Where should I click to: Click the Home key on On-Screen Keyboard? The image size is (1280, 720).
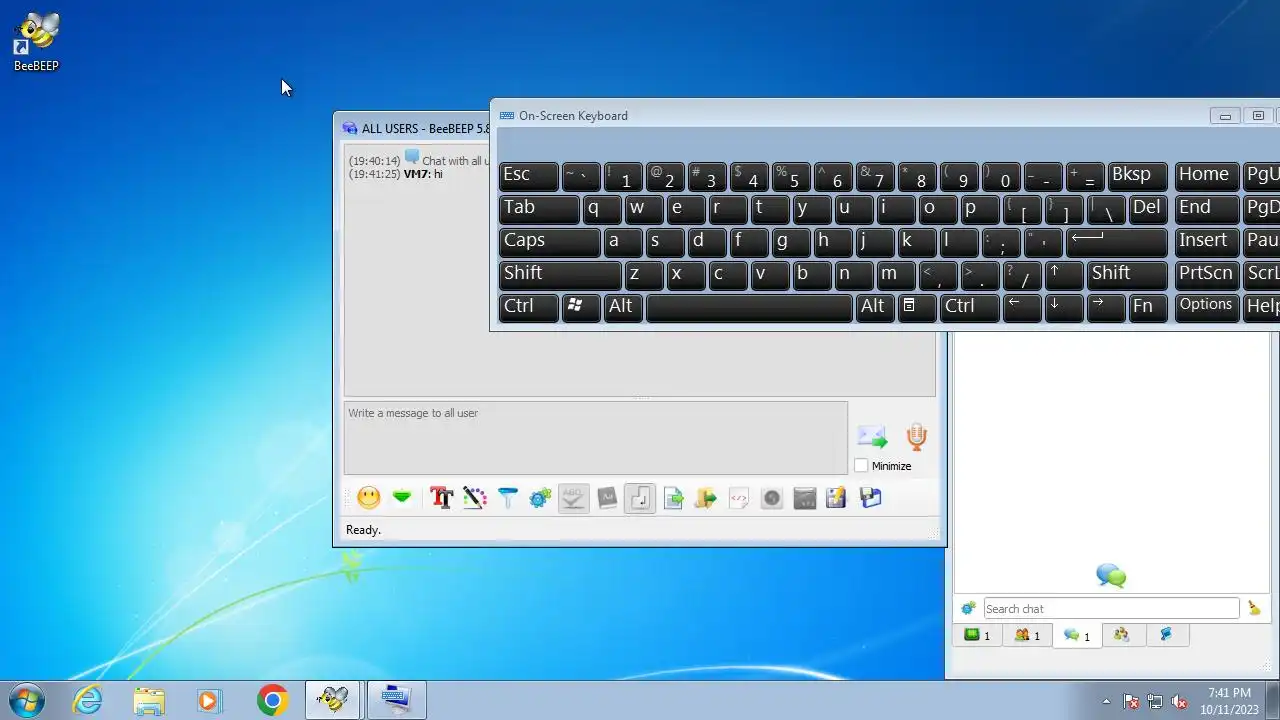pyautogui.click(x=1207, y=176)
